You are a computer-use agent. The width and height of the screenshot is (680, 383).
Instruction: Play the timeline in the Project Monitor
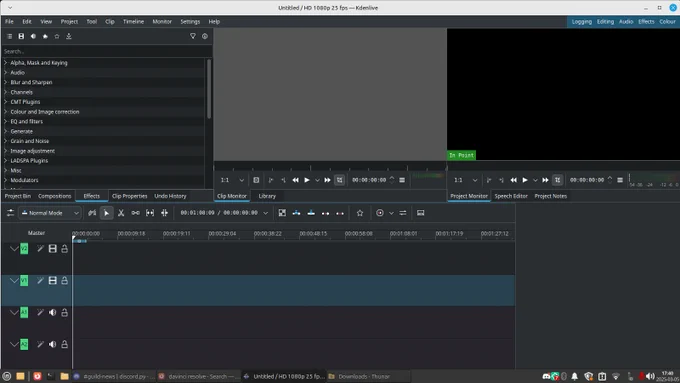525,180
